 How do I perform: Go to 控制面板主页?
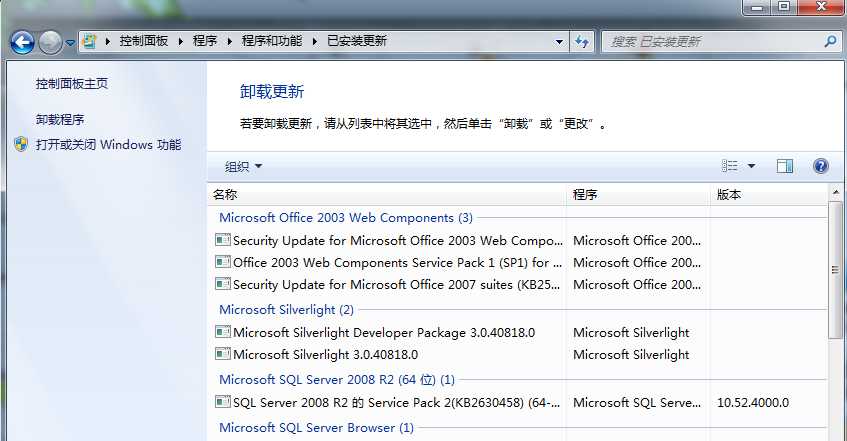pos(72,84)
